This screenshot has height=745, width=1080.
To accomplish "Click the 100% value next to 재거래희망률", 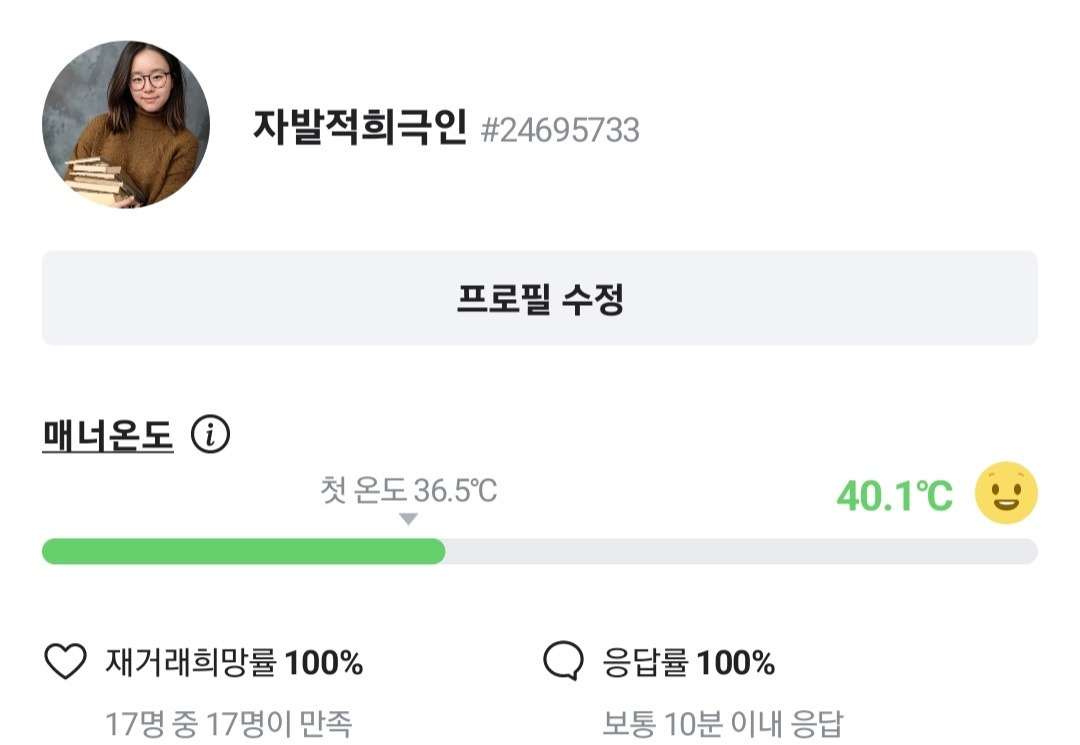I will tap(324, 662).
